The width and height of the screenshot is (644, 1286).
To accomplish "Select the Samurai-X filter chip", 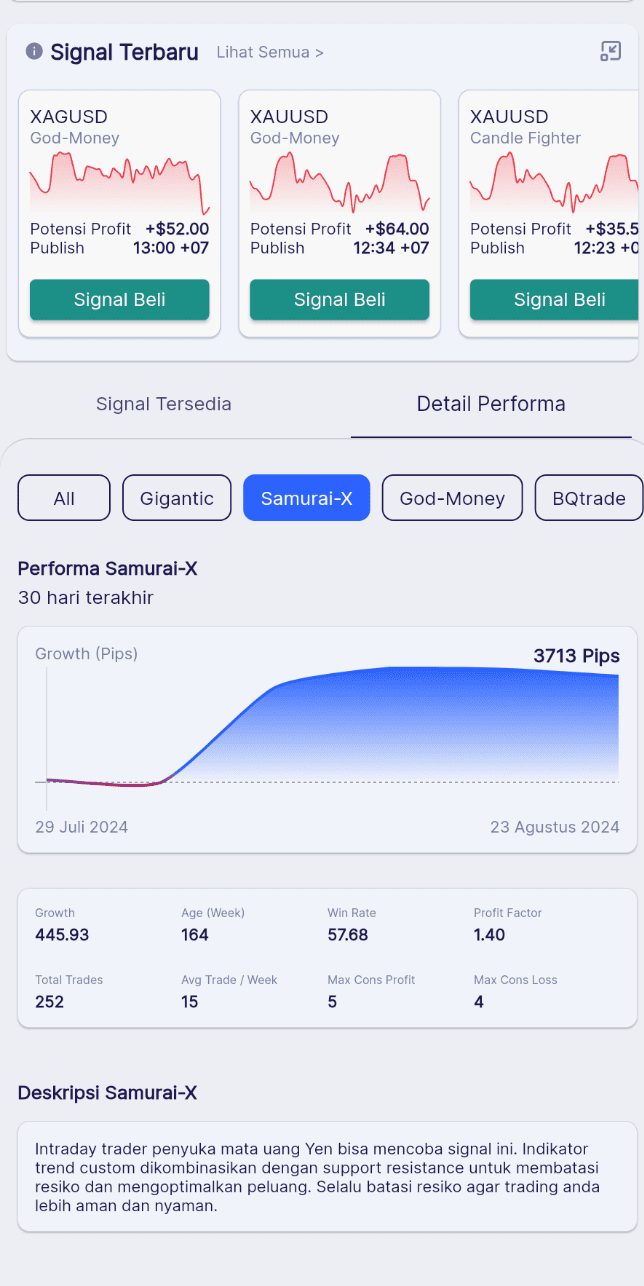I will click(307, 498).
